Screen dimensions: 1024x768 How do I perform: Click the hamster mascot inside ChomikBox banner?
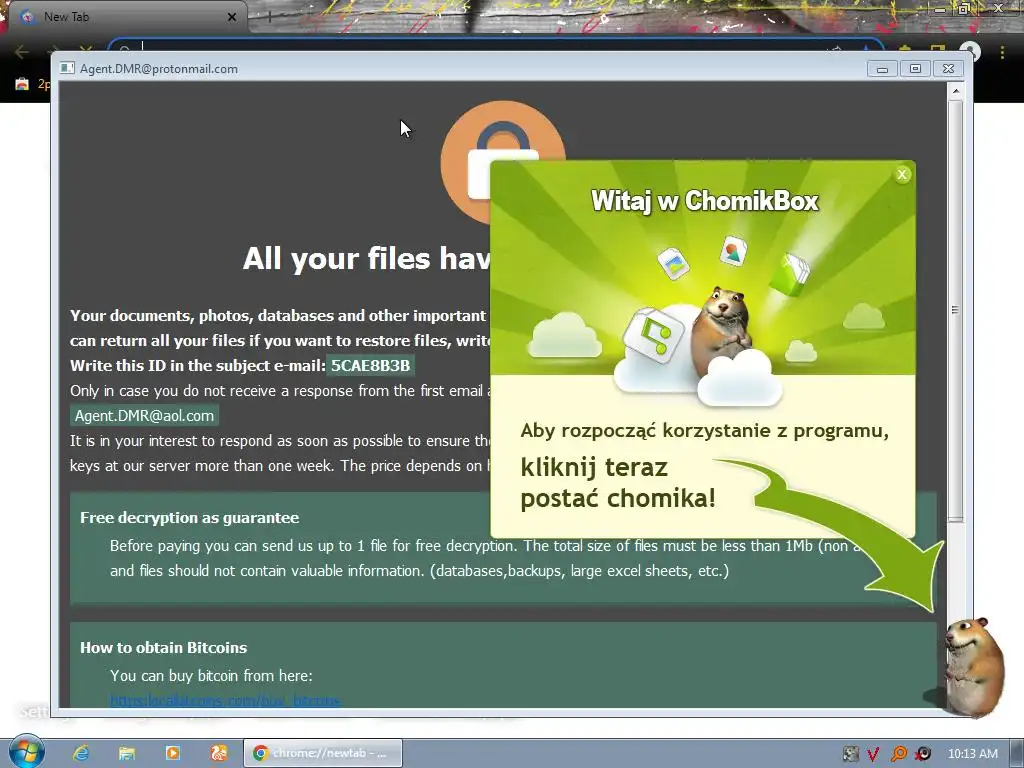coord(722,330)
